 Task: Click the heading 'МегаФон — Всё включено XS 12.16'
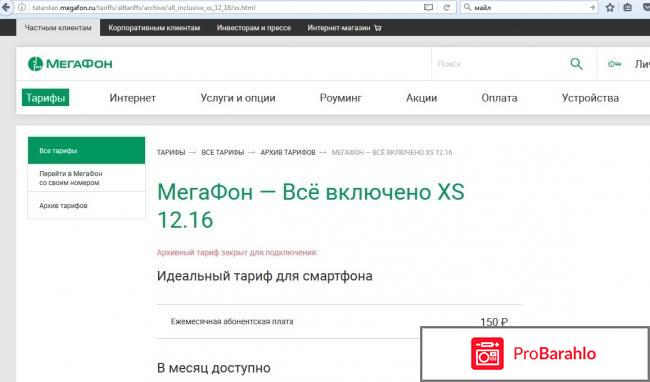coord(311,206)
